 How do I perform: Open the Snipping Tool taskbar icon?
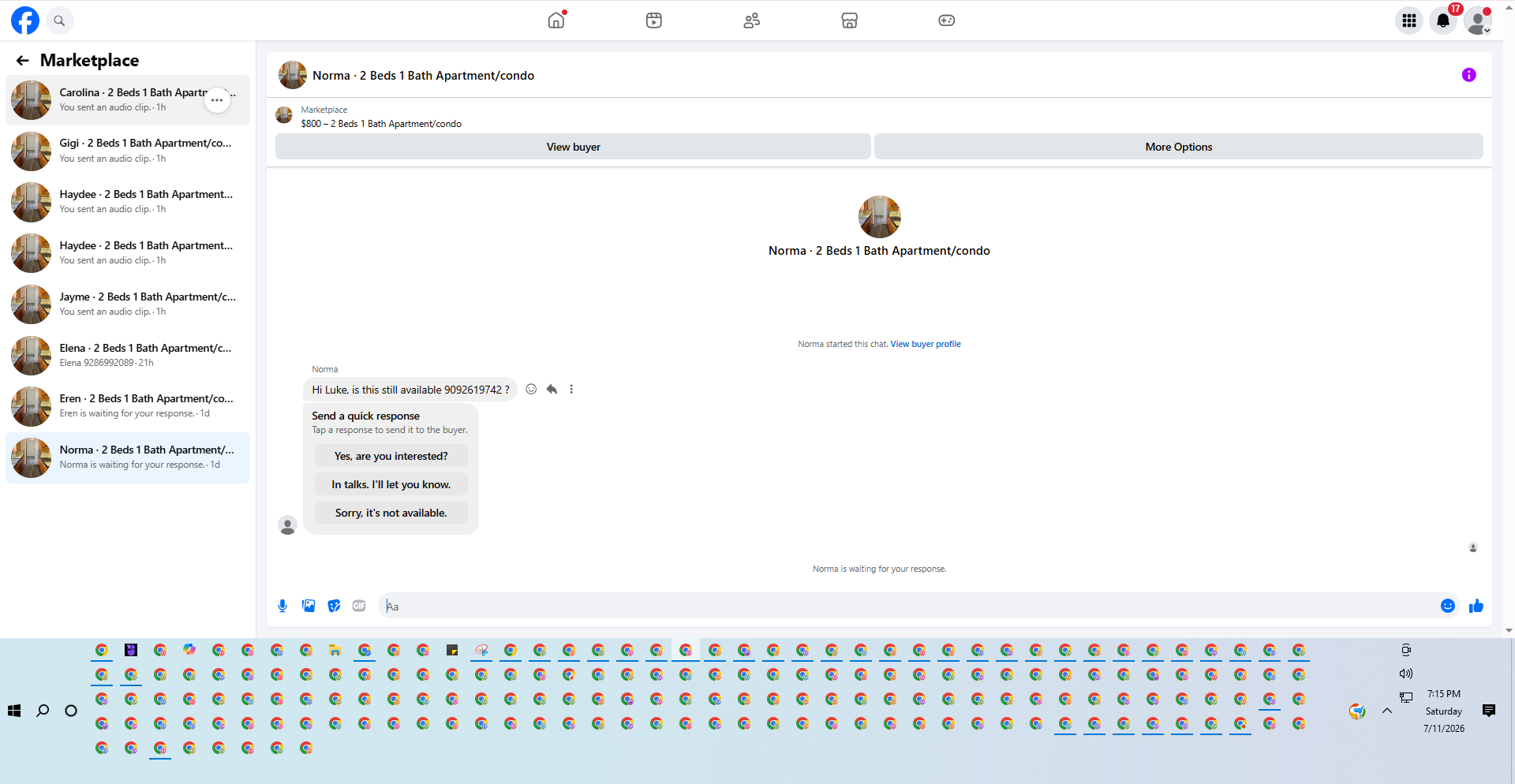click(481, 650)
